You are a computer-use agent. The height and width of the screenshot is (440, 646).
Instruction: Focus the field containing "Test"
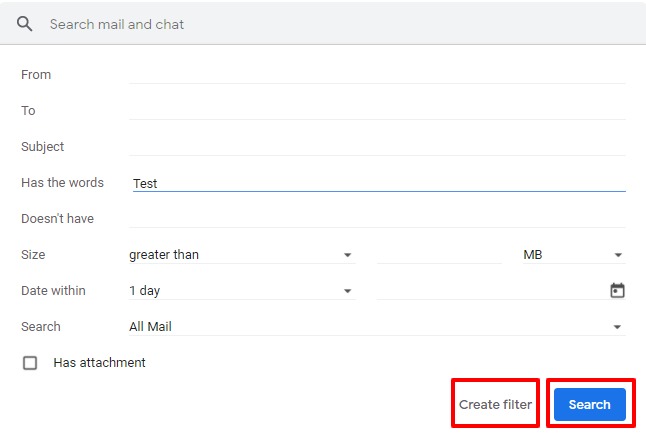pos(376,183)
